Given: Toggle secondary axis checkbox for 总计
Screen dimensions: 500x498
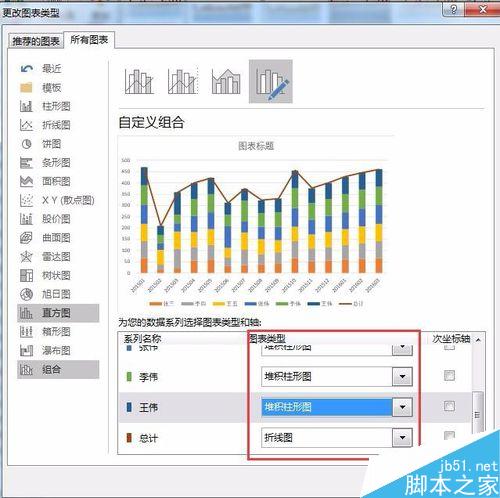Looking at the screenshot, I should (x=449, y=435).
